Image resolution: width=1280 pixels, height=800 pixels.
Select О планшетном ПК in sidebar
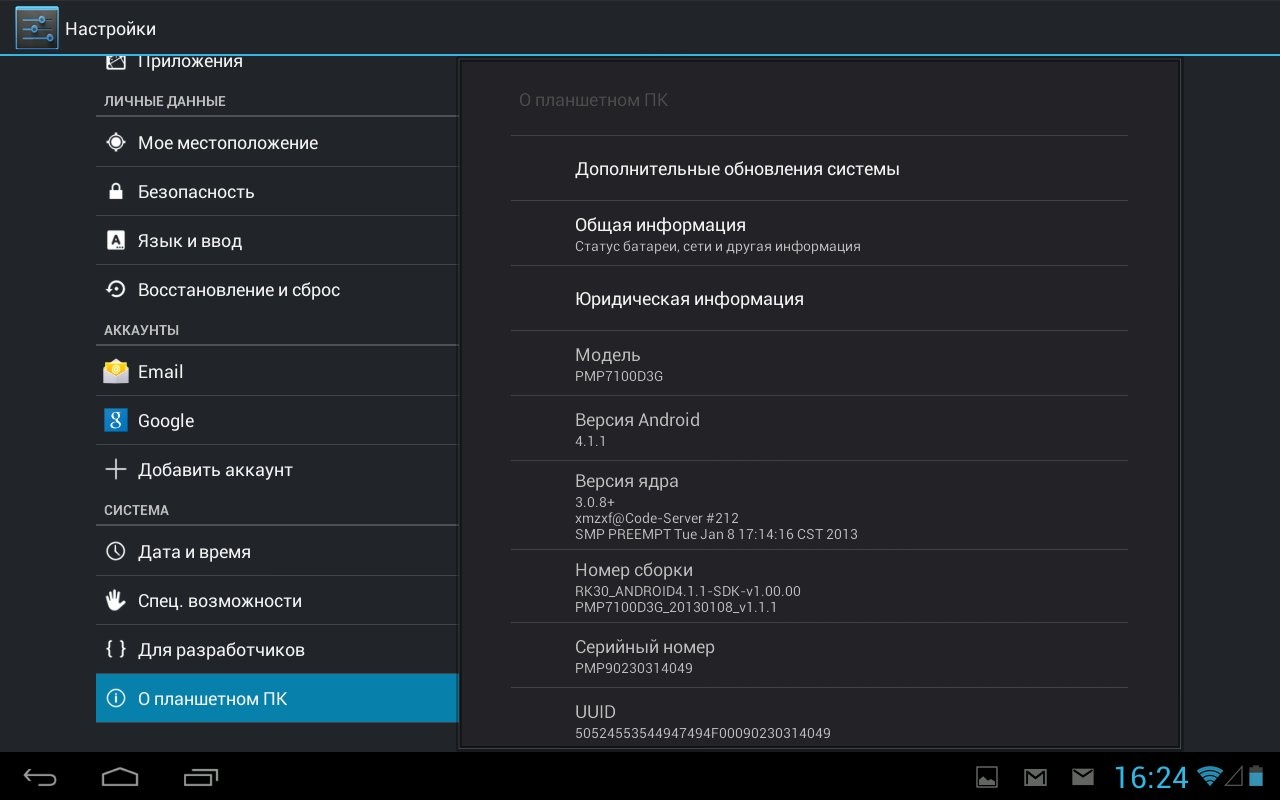click(x=277, y=699)
